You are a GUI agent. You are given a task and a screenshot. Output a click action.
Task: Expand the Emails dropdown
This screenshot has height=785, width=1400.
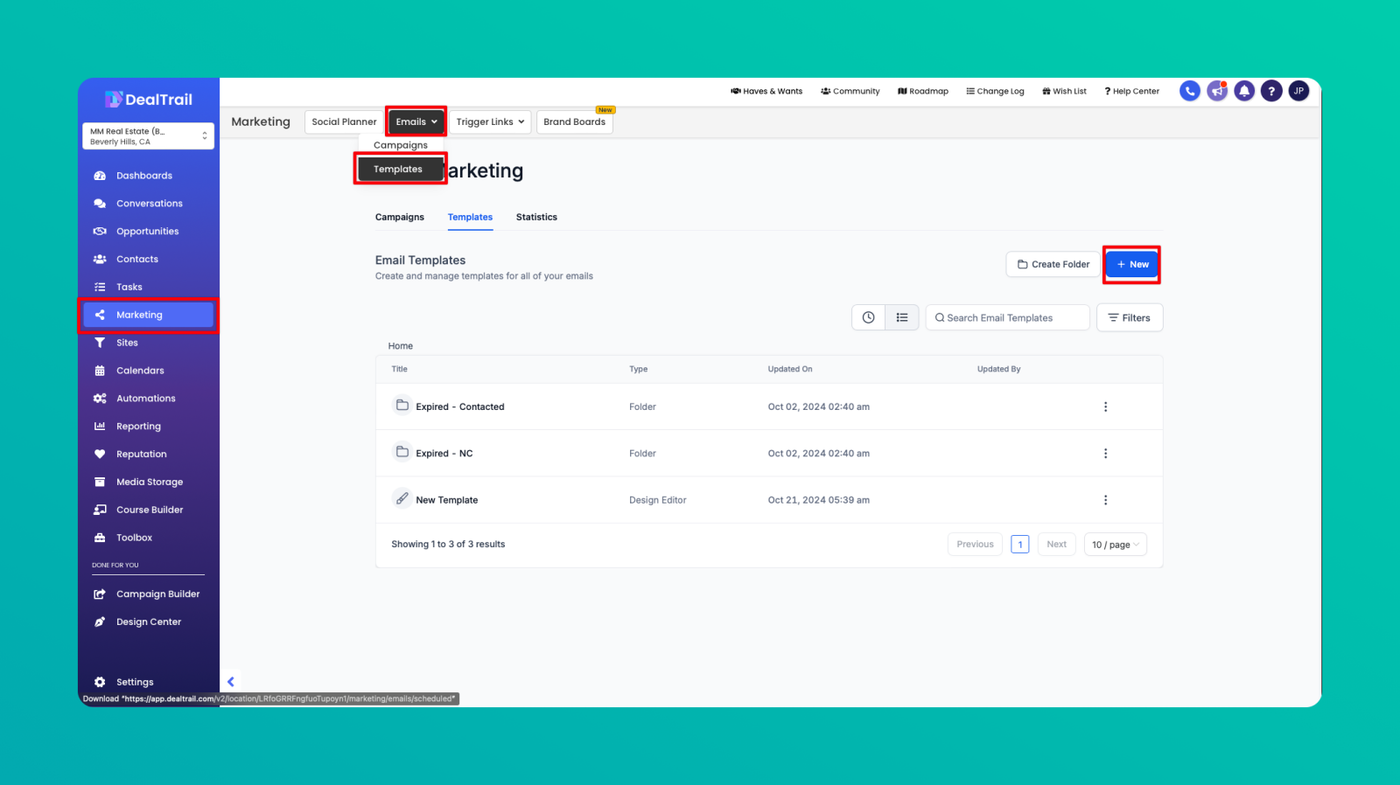point(416,122)
